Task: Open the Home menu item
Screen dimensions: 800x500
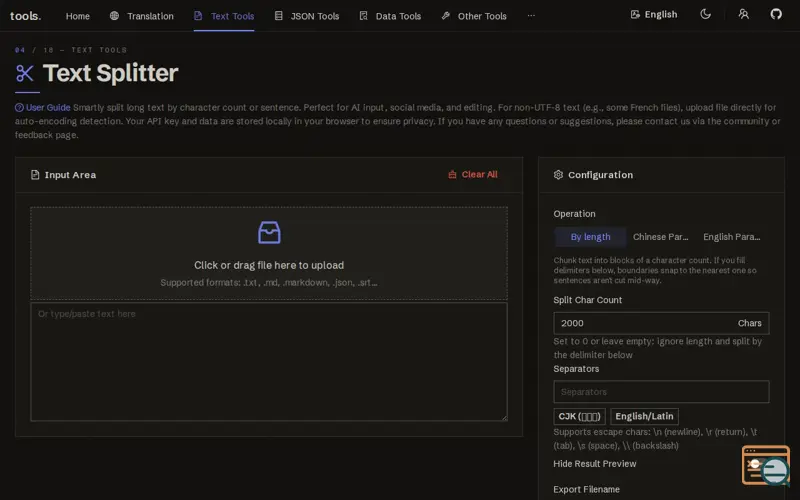Action: pos(78,16)
